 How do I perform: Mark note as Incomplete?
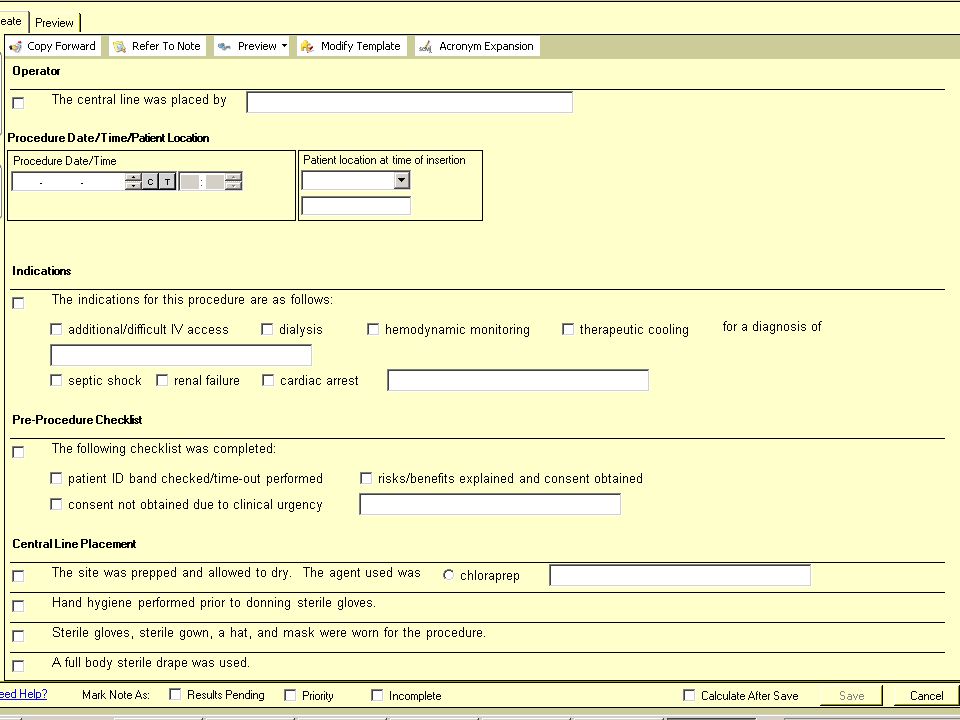pyautogui.click(x=377, y=695)
